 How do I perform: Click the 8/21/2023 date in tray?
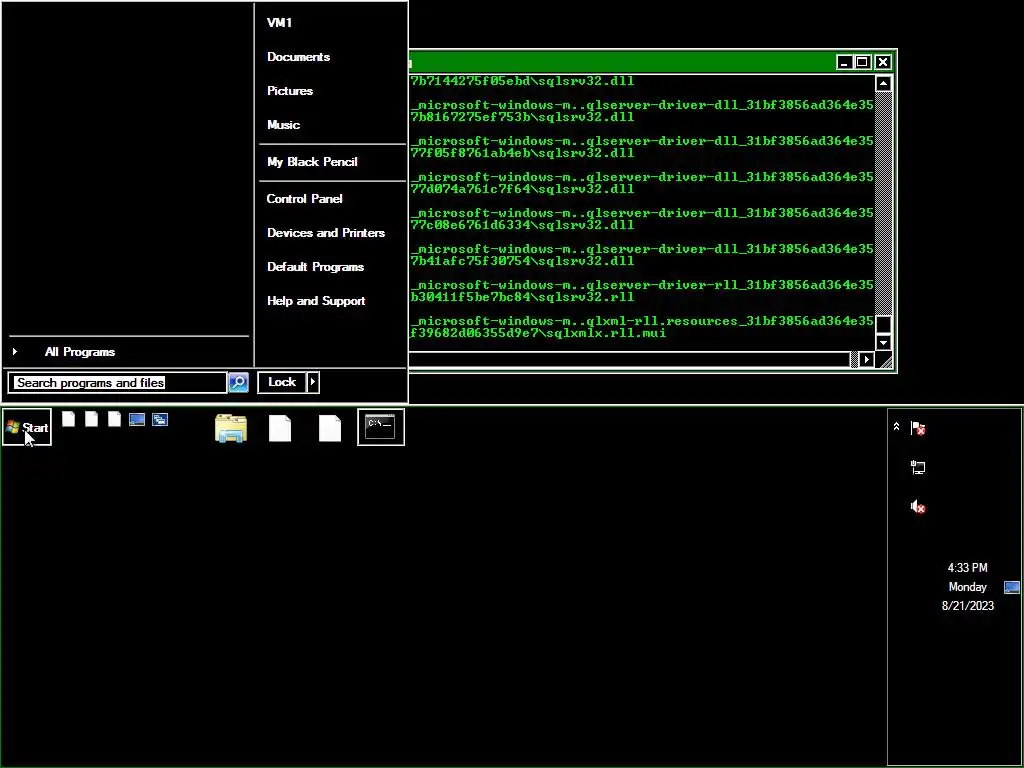coord(967,606)
